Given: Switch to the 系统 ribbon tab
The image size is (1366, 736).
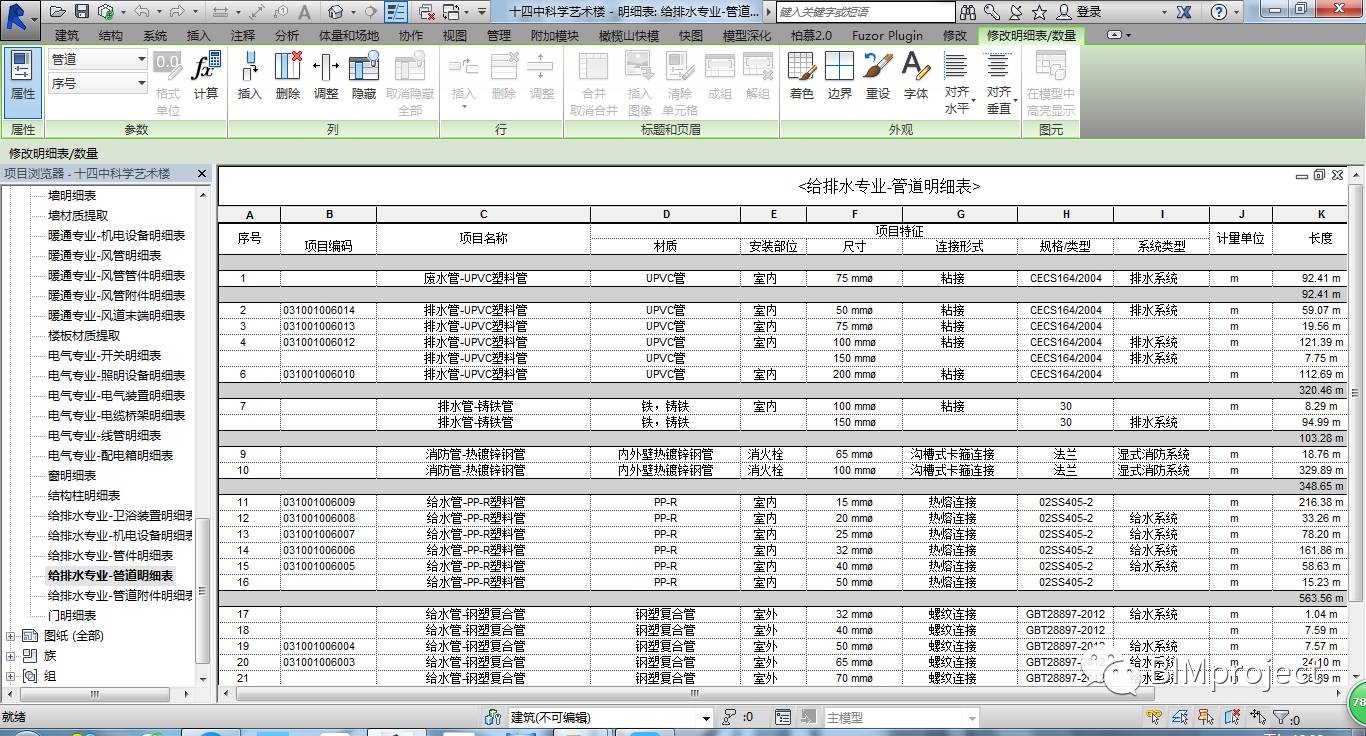Looking at the screenshot, I should tap(155, 35).
